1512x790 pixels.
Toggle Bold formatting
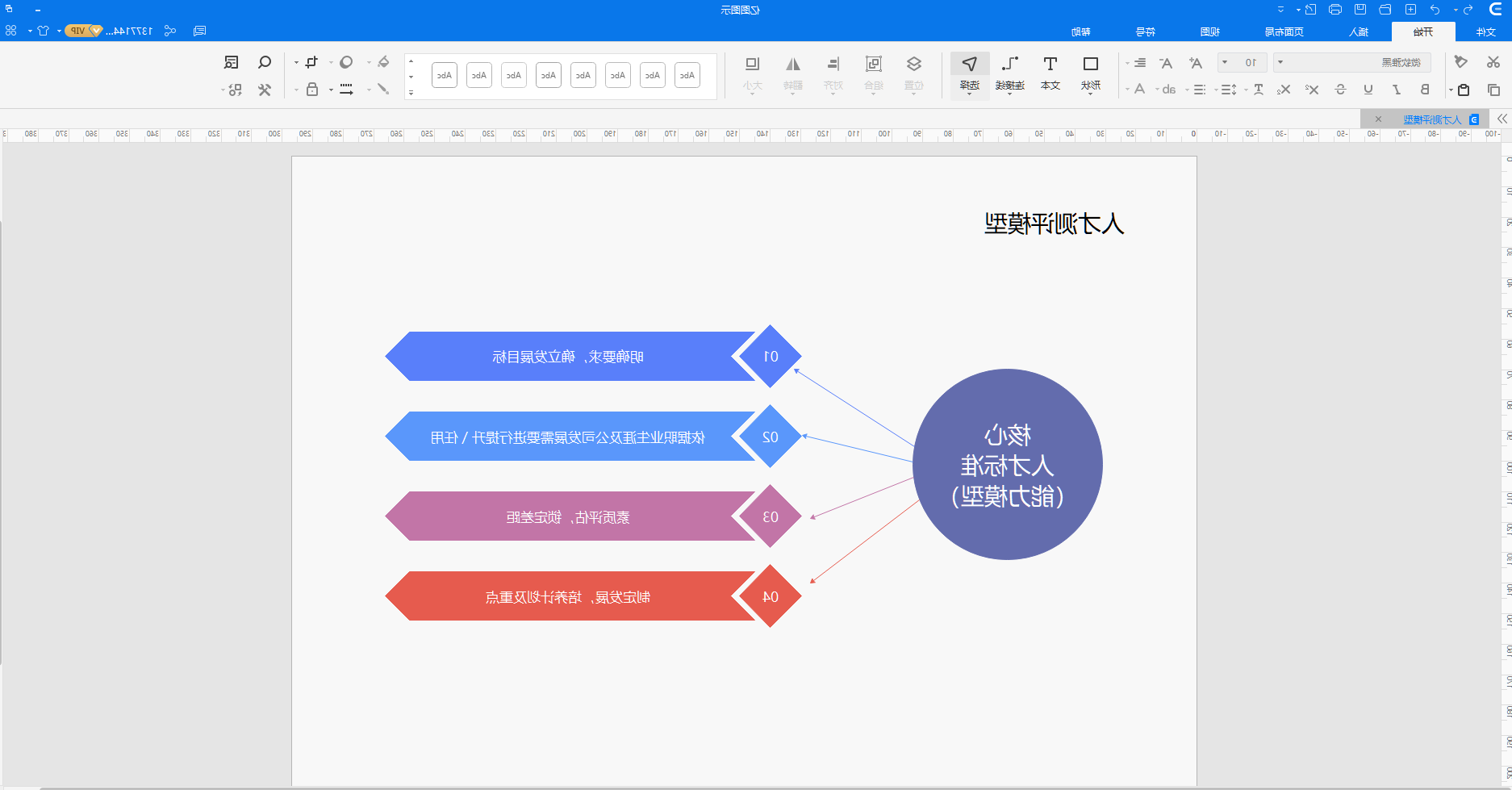point(1425,90)
